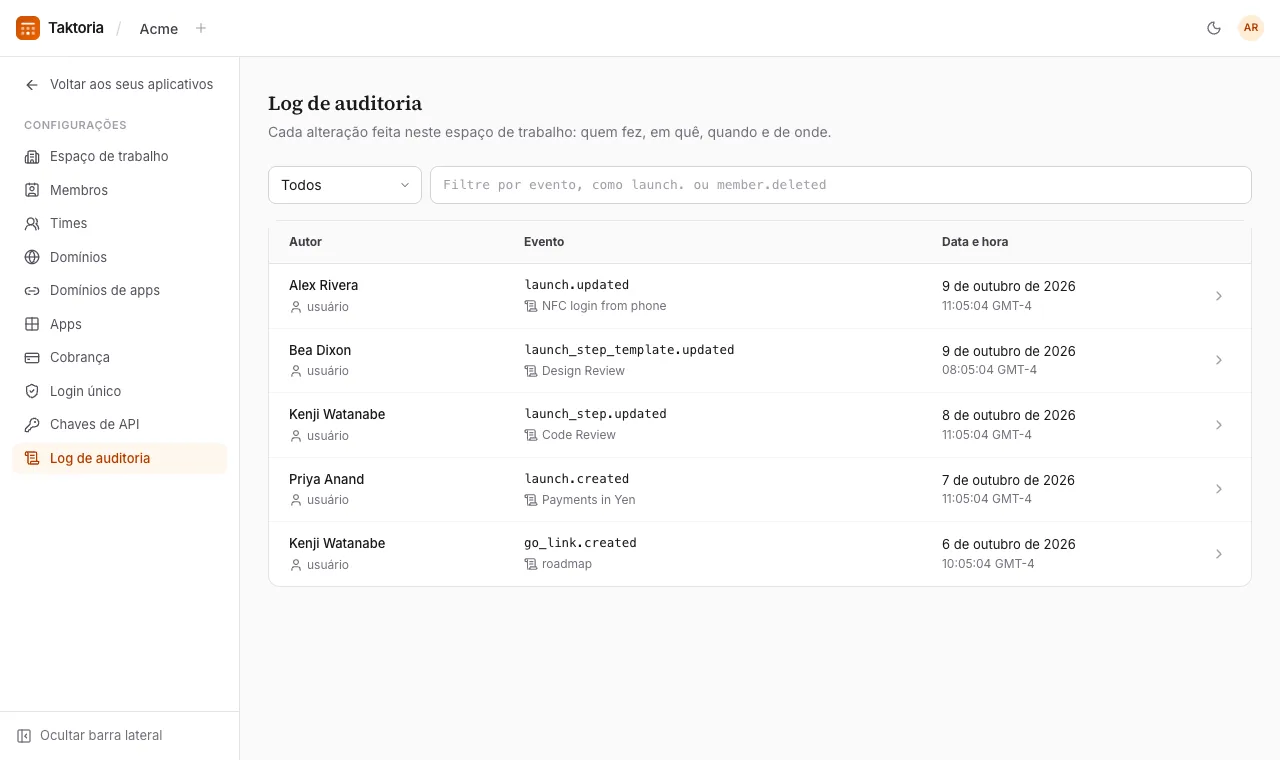Click the Chaves de API key icon
Image resolution: width=1280 pixels, height=760 pixels.
point(32,425)
